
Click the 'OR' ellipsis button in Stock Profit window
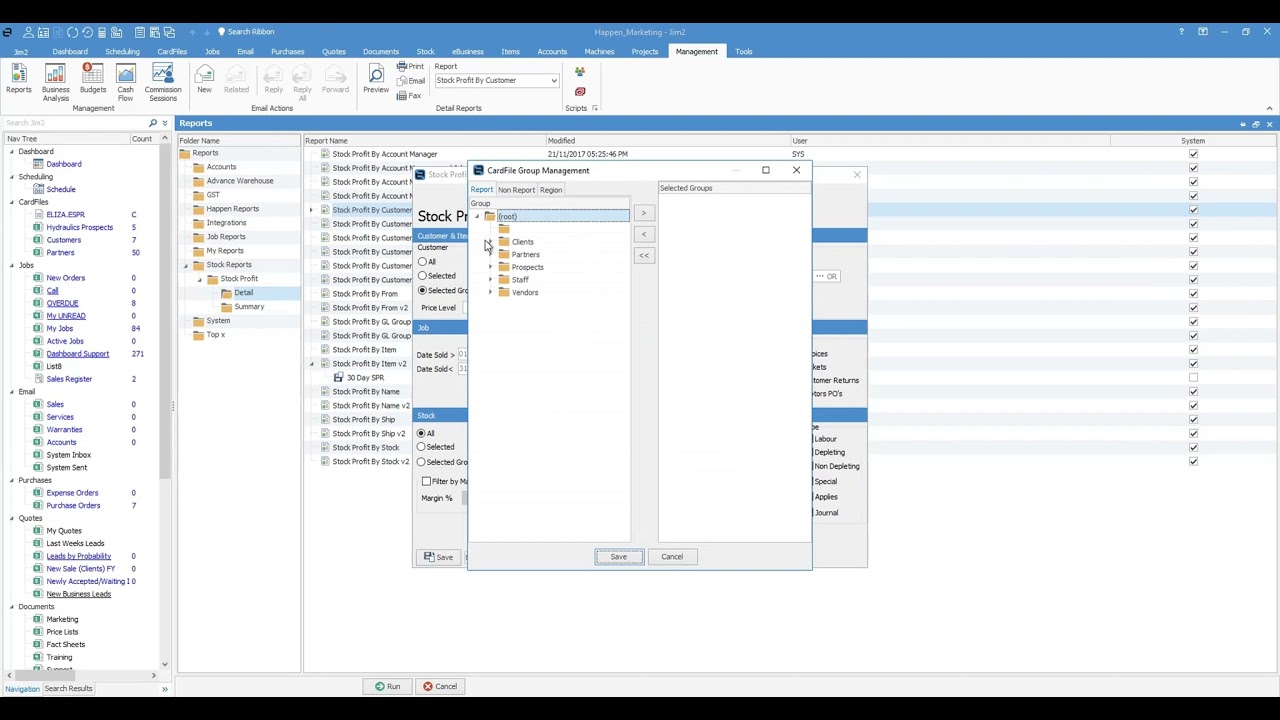pyautogui.click(x=827, y=276)
